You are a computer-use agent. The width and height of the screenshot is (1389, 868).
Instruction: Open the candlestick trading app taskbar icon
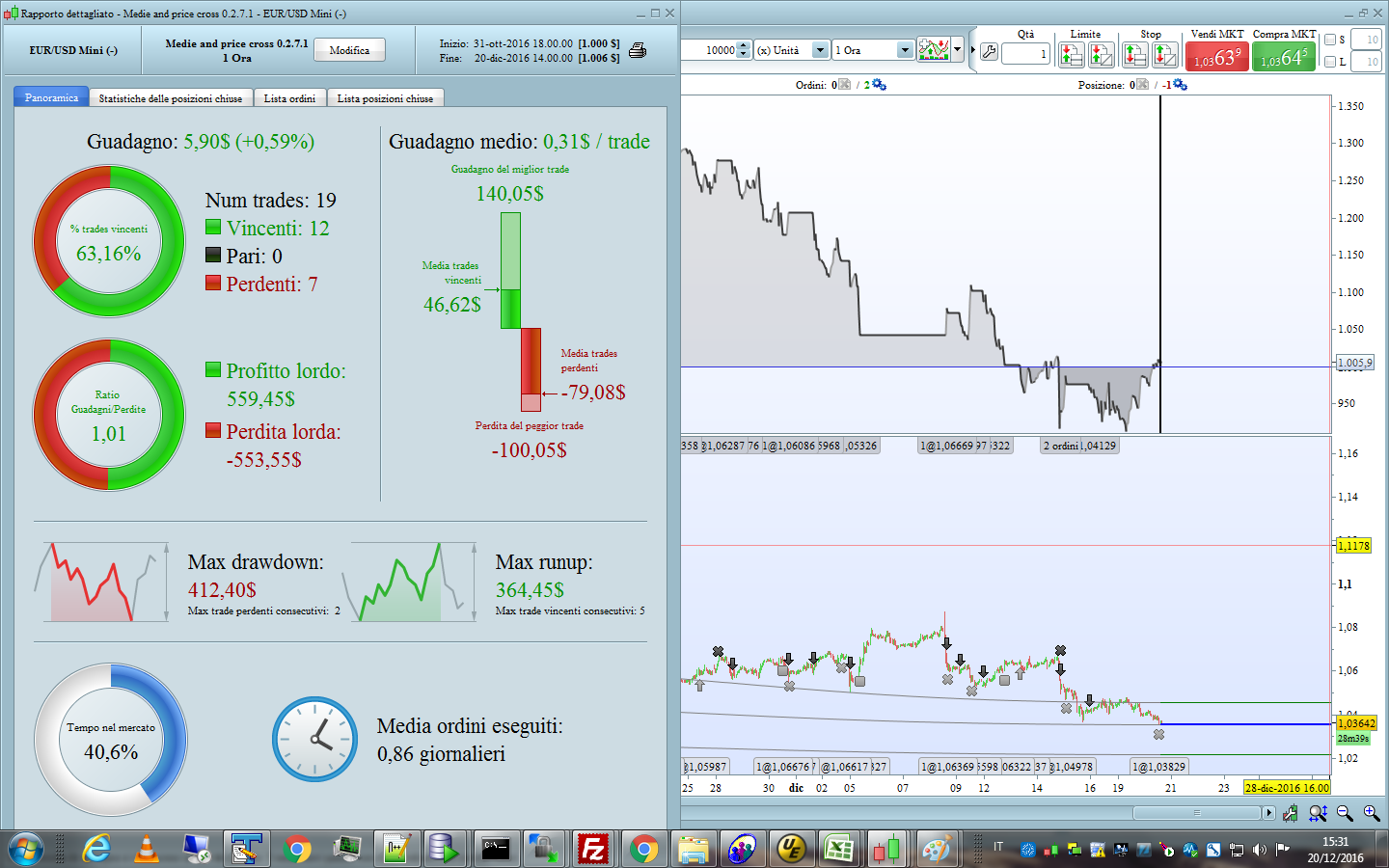pos(886,850)
